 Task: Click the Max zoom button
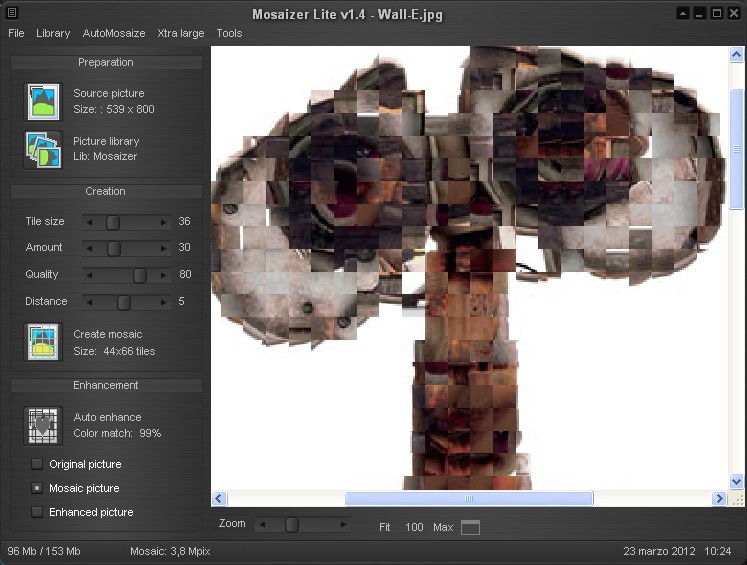tap(443, 527)
